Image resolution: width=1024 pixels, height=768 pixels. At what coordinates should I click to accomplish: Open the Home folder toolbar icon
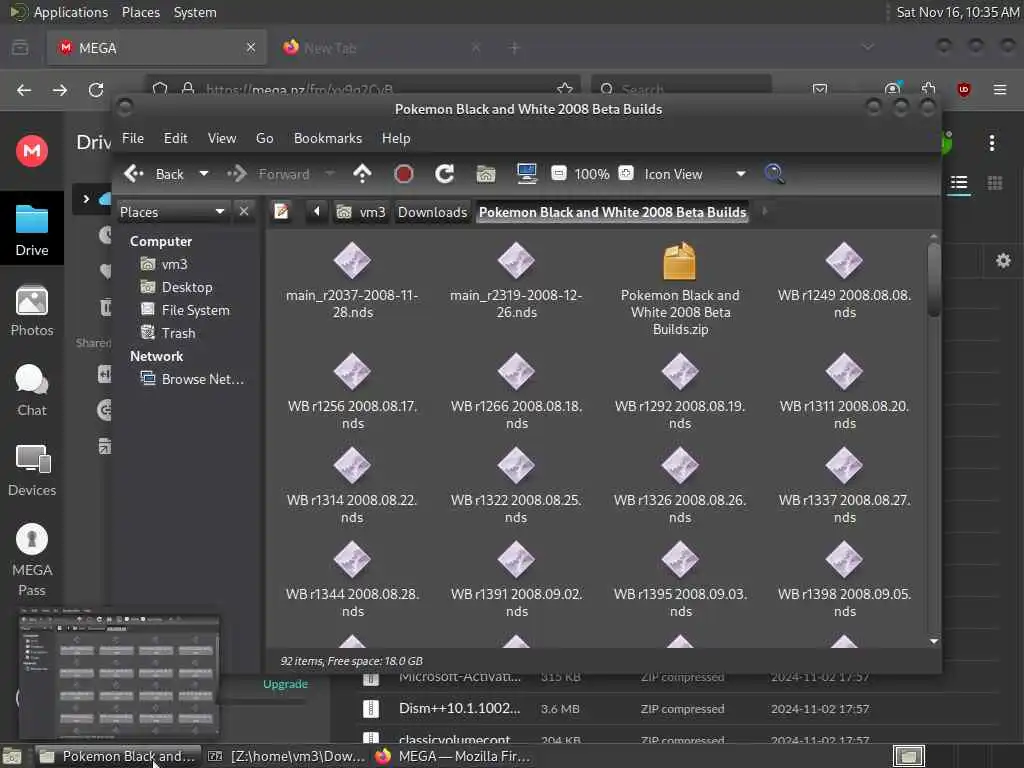tap(486, 174)
